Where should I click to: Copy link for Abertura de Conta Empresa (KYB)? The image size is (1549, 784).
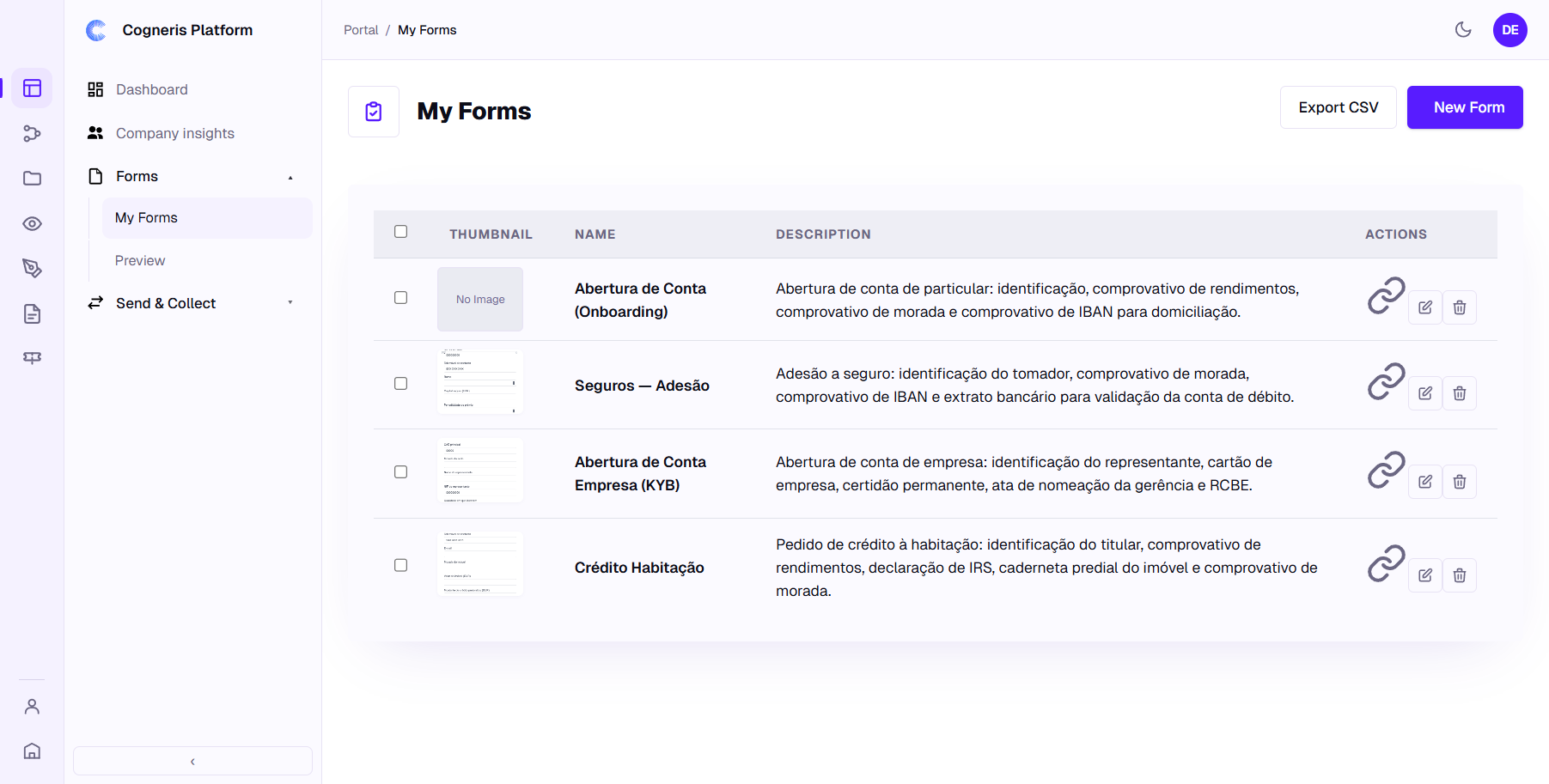(x=1386, y=470)
